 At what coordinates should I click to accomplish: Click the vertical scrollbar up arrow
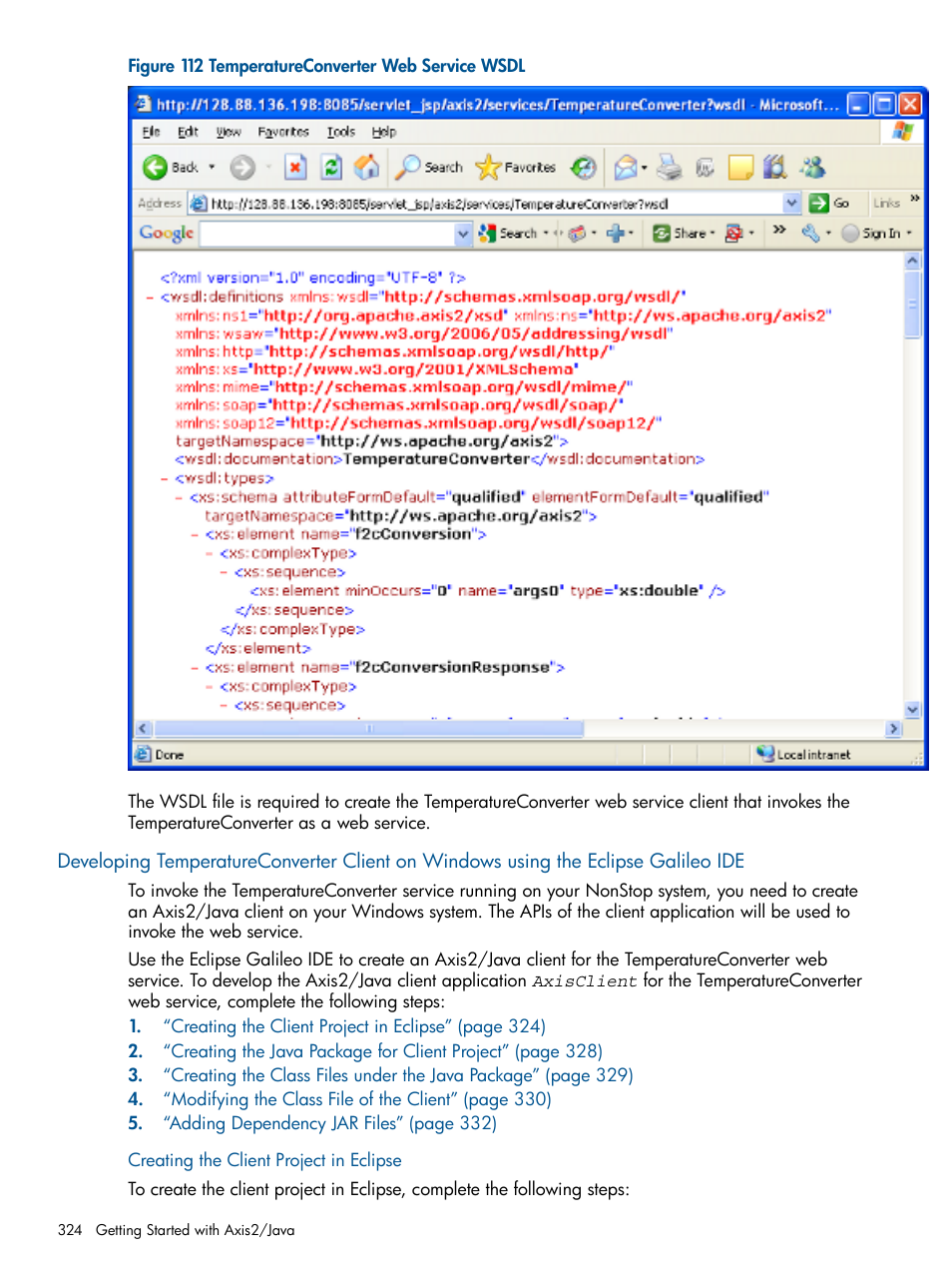point(912,262)
